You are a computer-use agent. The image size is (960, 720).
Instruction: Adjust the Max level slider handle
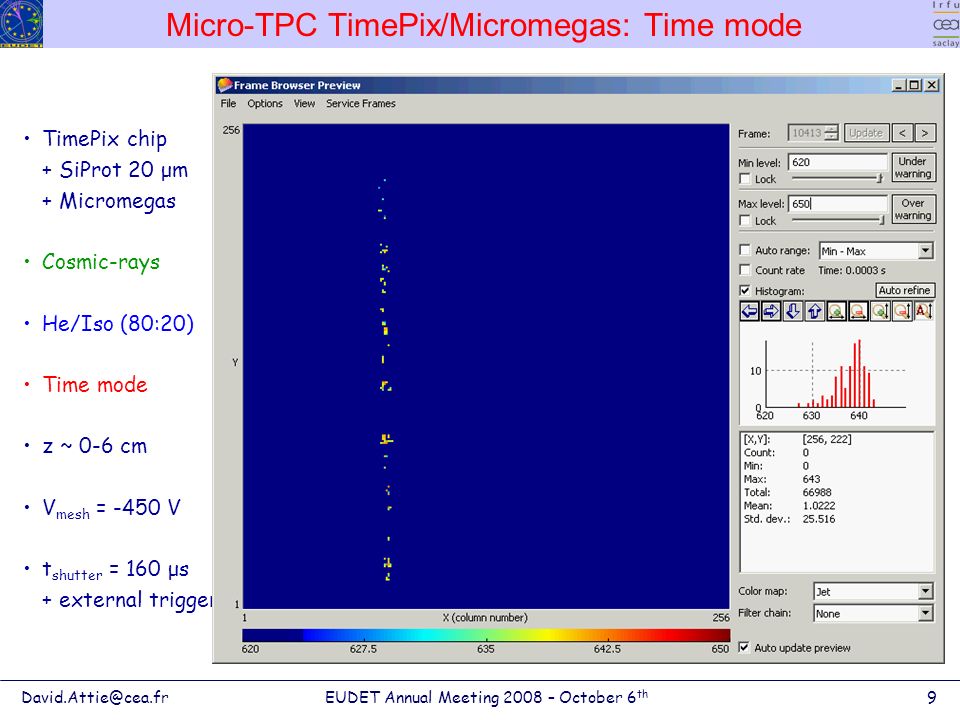point(882,220)
